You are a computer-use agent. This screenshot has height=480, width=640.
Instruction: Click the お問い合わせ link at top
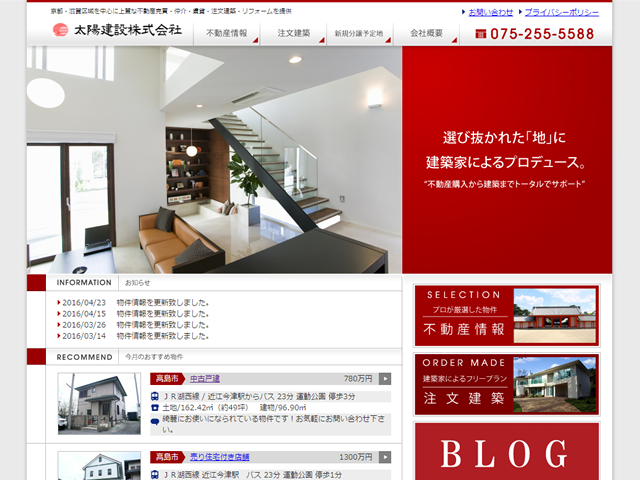coord(490,12)
